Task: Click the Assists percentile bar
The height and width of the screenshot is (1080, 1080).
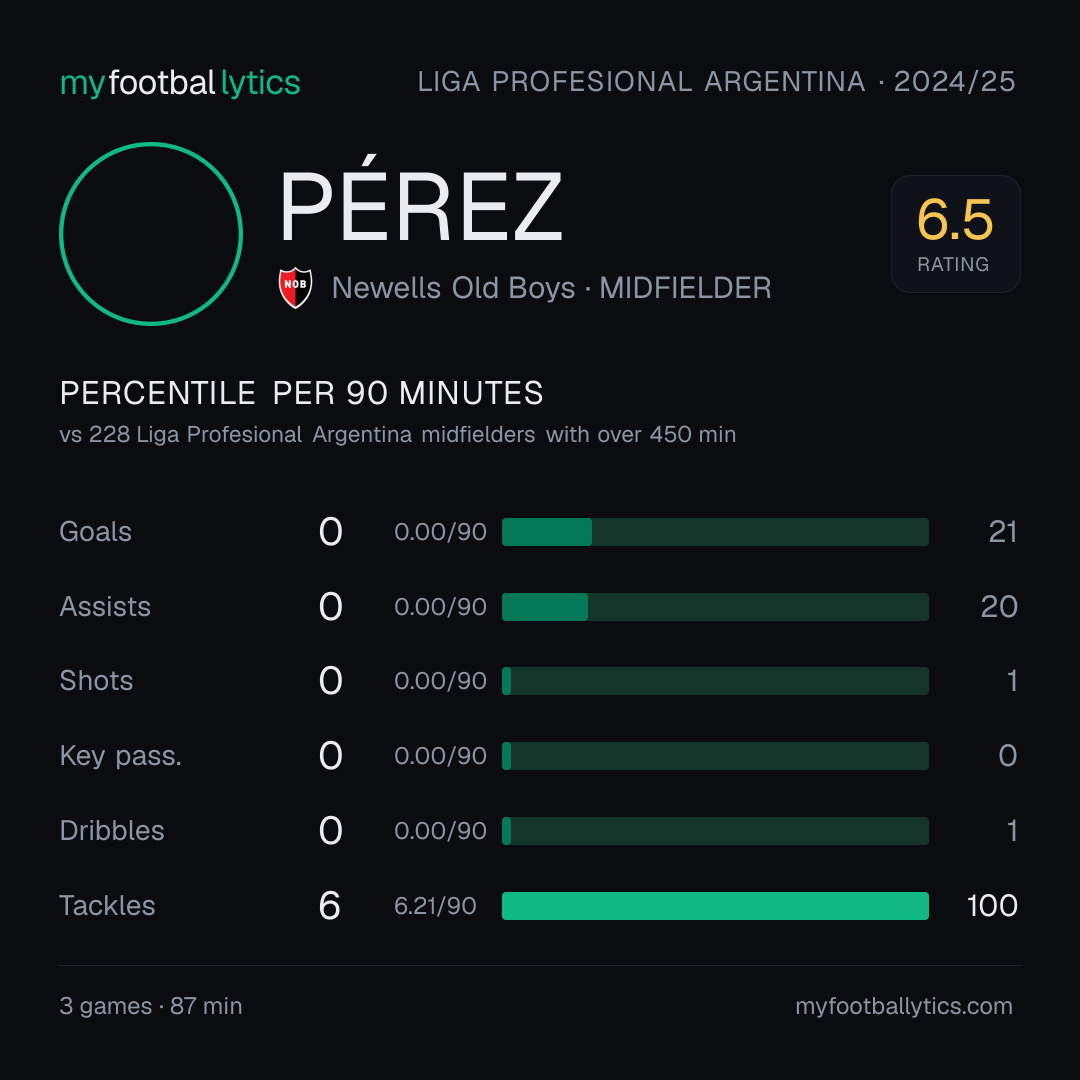Action: 715,607
